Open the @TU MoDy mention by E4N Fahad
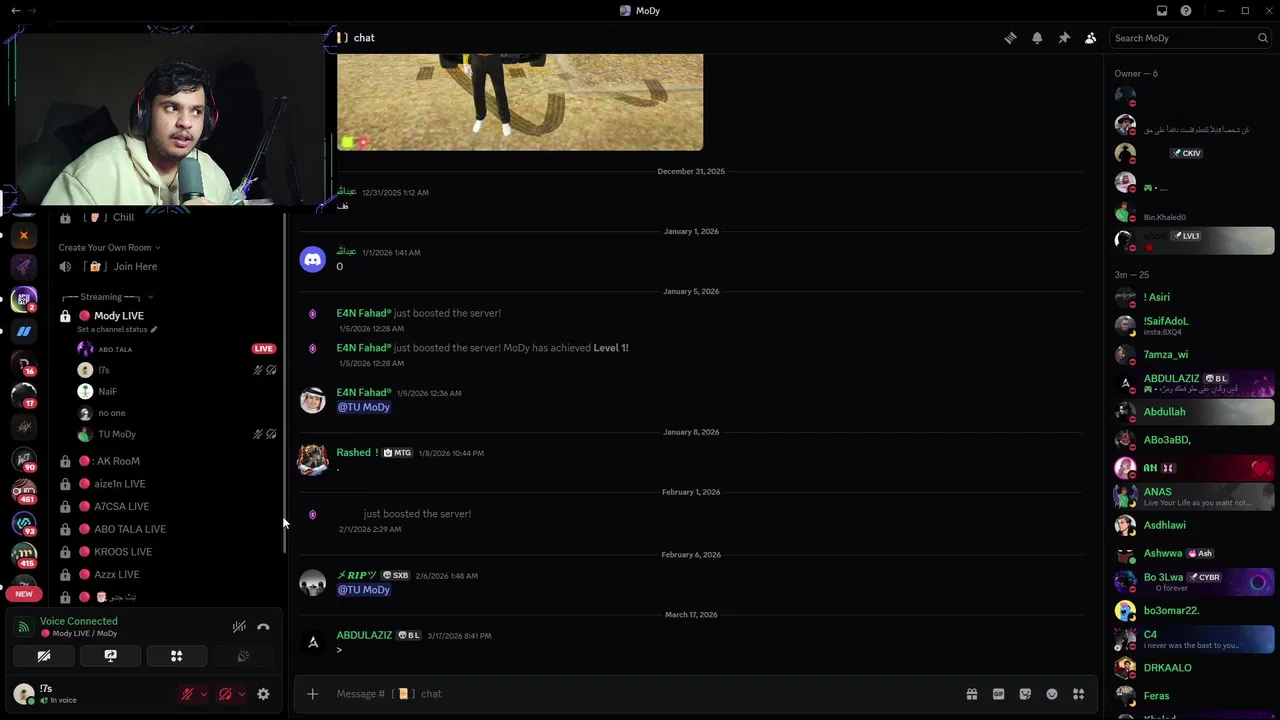Viewport: 1280px width, 720px height. (363, 407)
